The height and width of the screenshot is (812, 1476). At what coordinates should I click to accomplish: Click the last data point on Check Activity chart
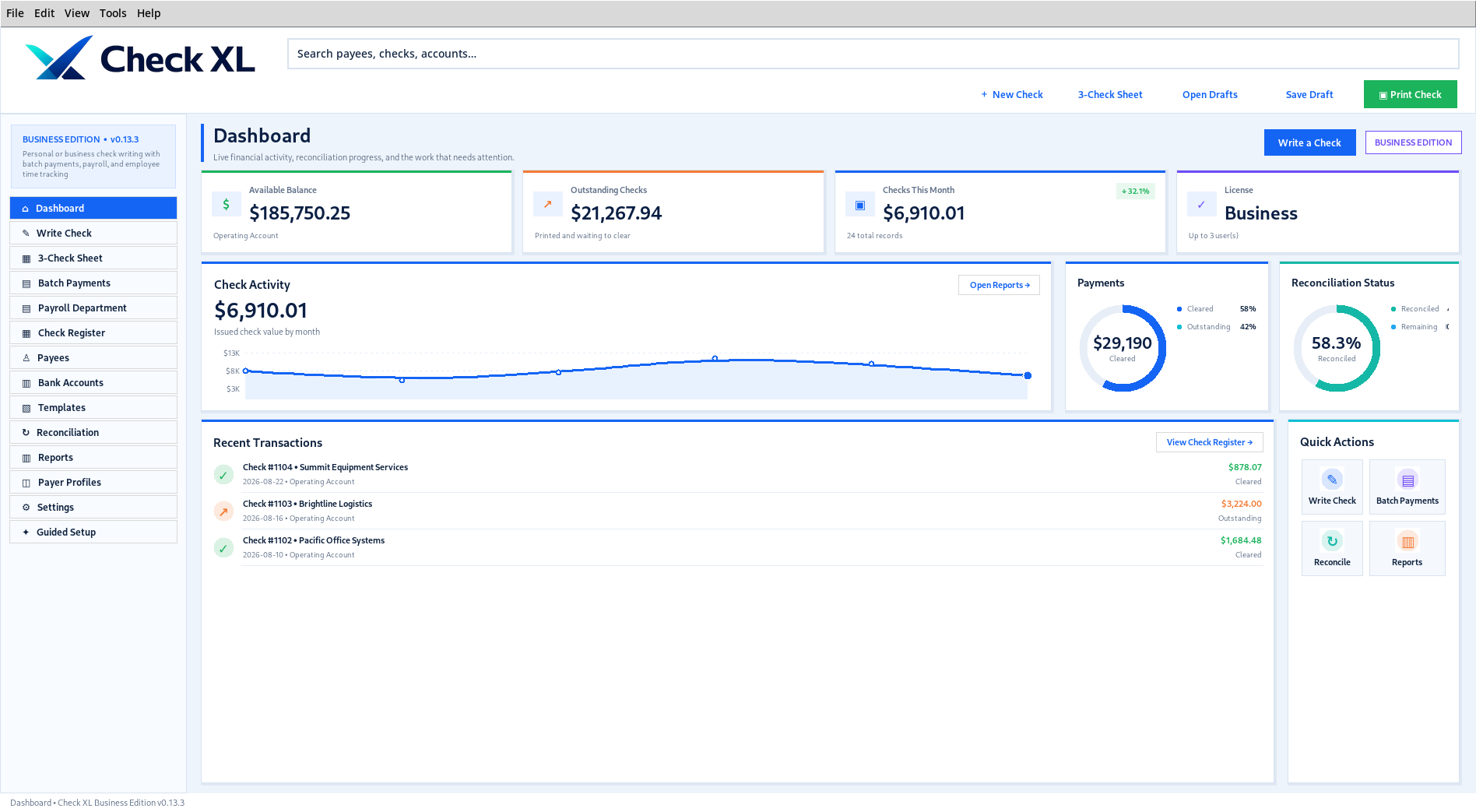point(1028,375)
